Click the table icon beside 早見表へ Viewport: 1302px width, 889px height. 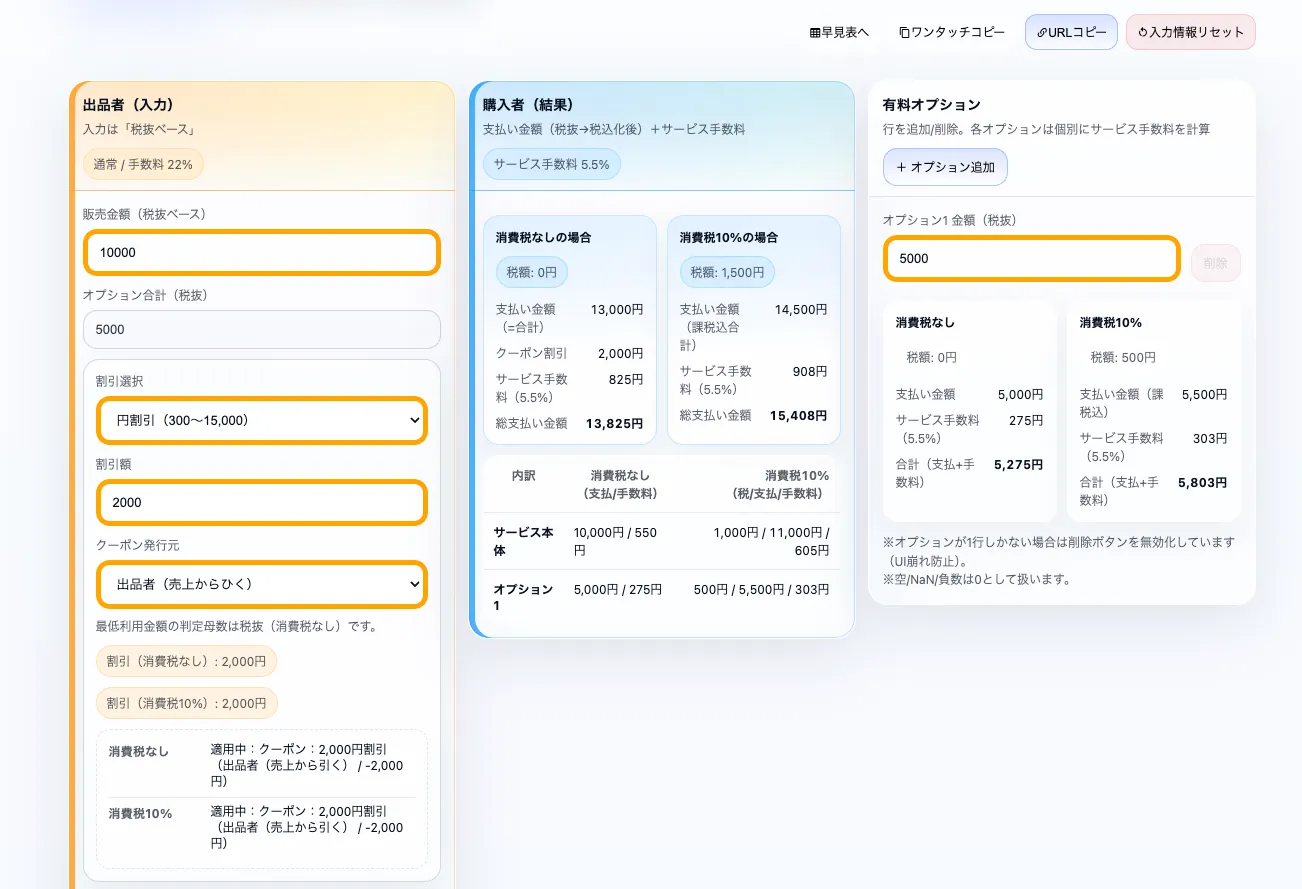(x=815, y=32)
